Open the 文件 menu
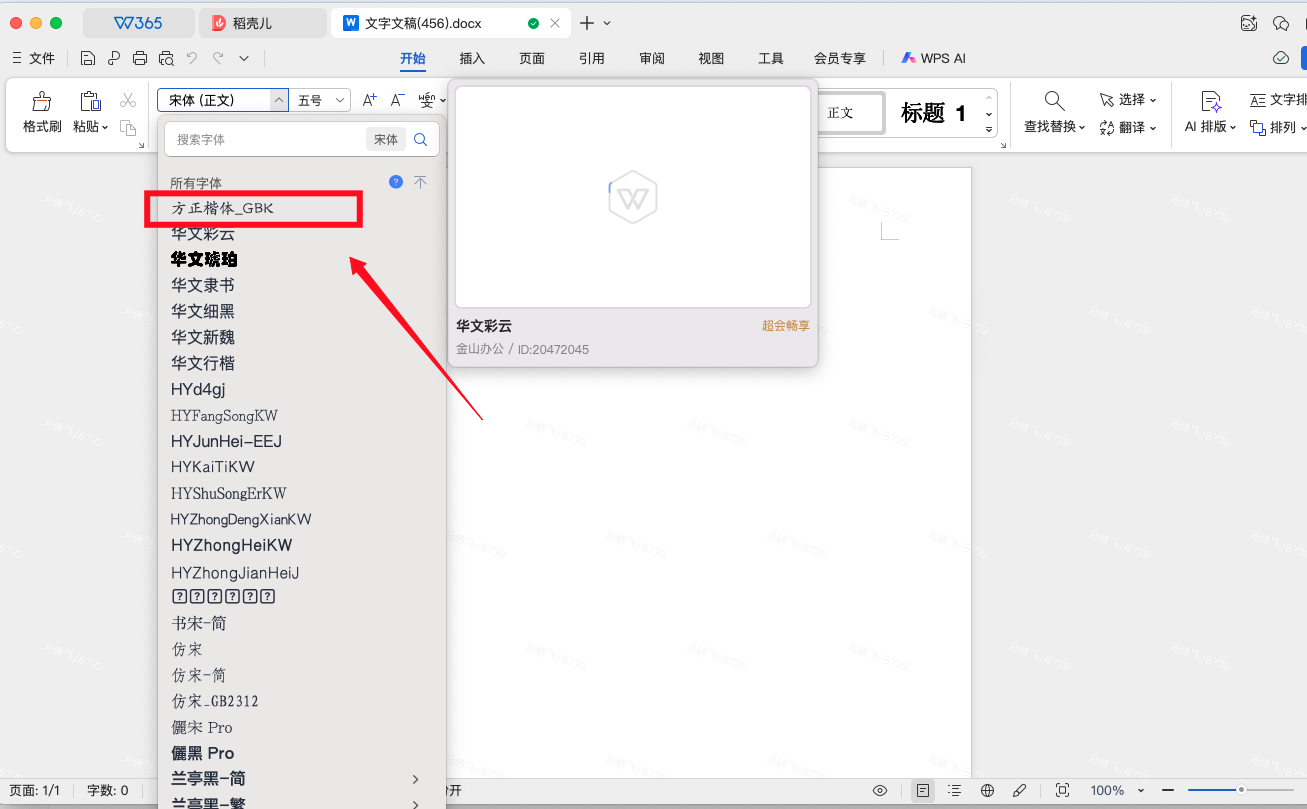 [33, 59]
